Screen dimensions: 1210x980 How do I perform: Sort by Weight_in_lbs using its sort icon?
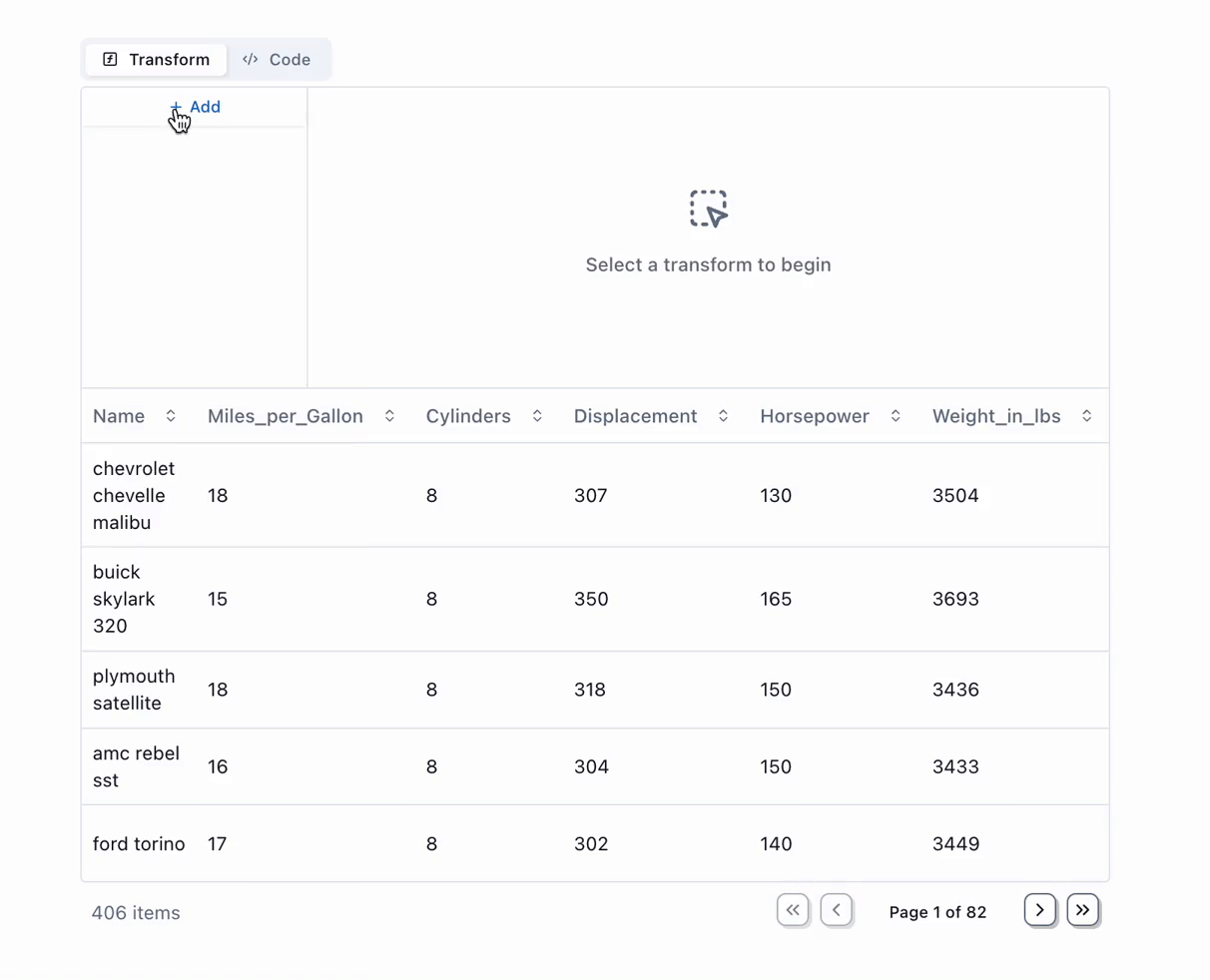1086,416
